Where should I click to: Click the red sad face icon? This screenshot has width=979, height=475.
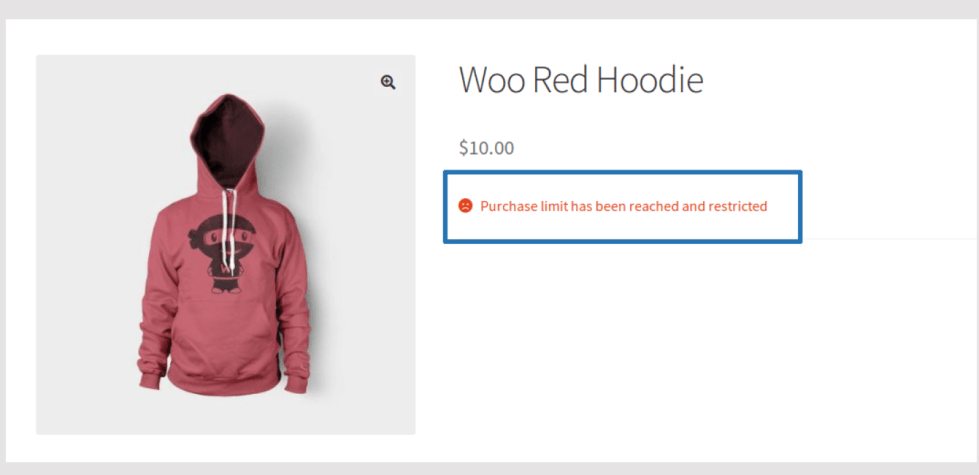465,205
